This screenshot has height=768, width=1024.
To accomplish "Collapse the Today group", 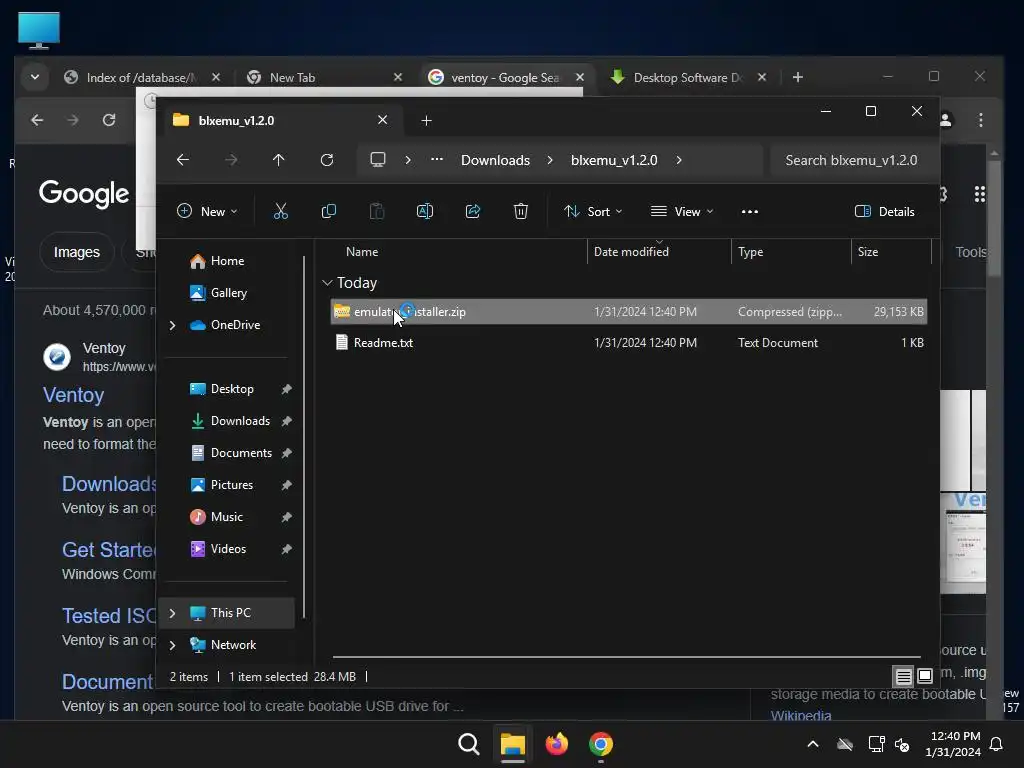I will (327, 283).
